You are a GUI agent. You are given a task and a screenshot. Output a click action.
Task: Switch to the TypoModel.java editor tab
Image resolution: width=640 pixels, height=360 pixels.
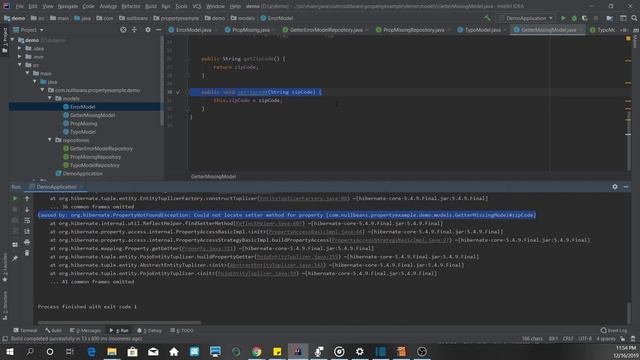tap(482, 30)
